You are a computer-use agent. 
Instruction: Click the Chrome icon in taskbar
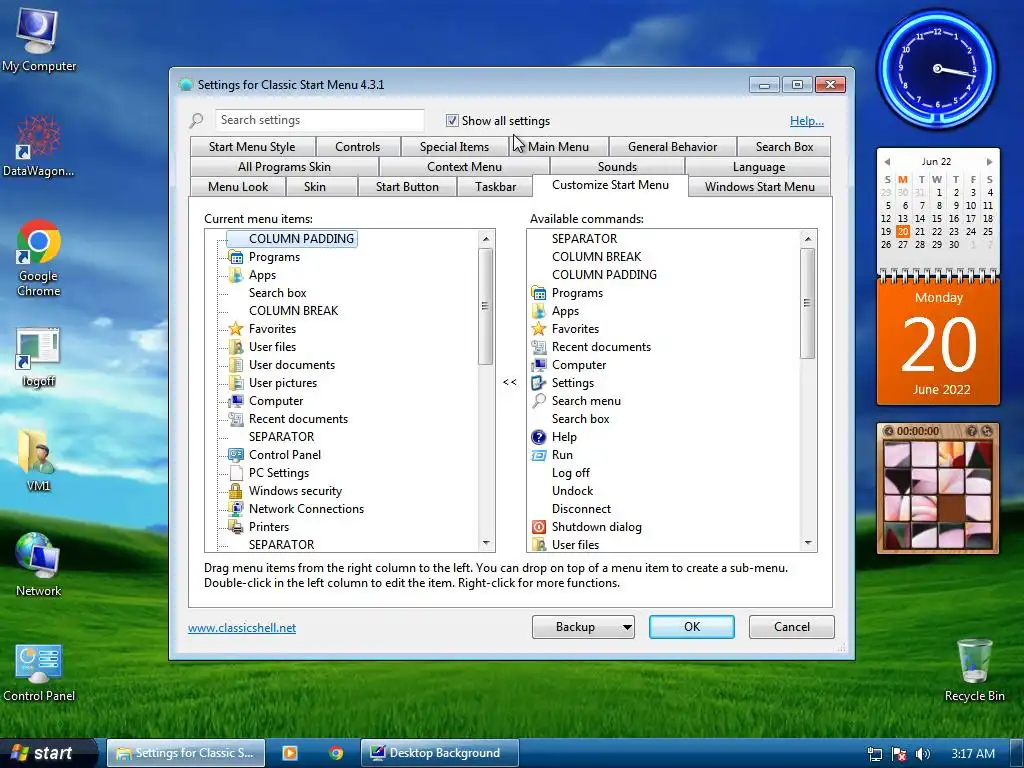(336, 753)
